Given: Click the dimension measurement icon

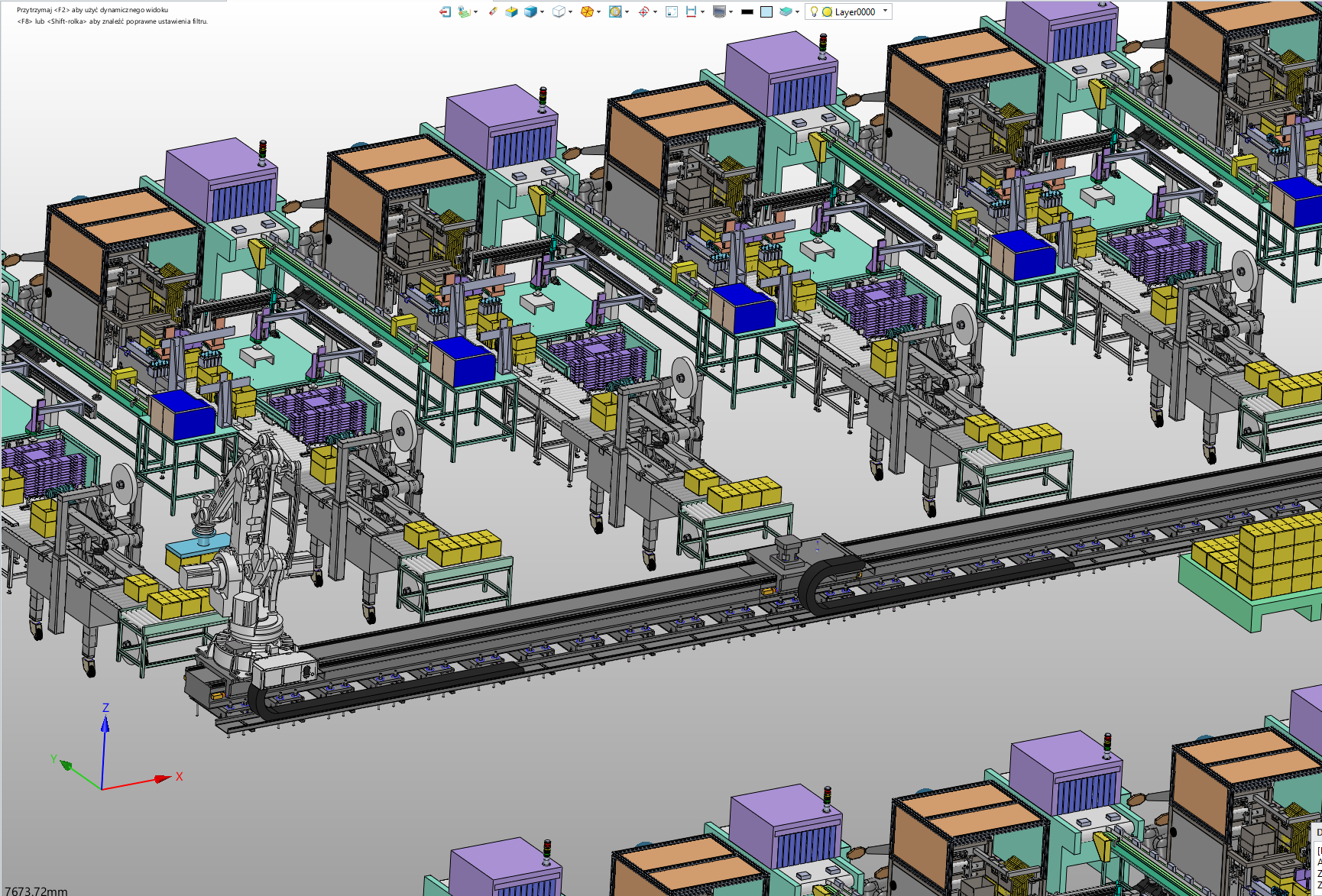Looking at the screenshot, I should tap(691, 11).
